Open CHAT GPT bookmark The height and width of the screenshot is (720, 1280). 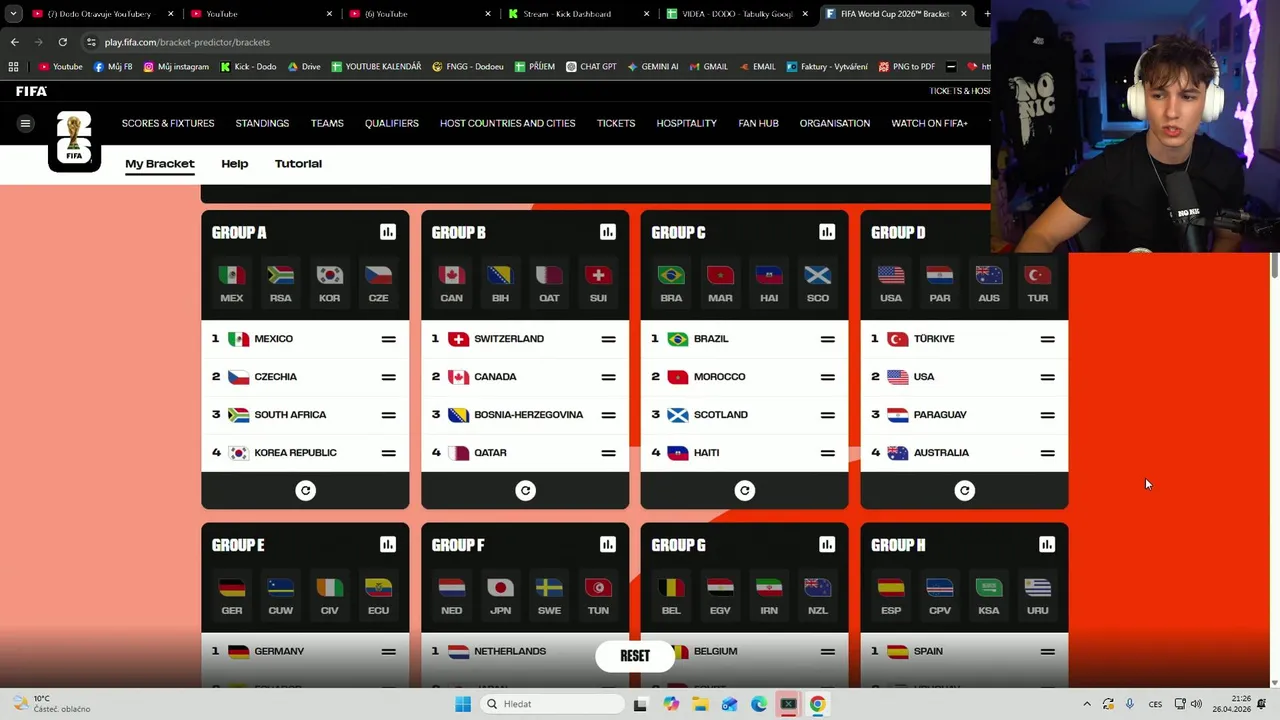[591, 67]
